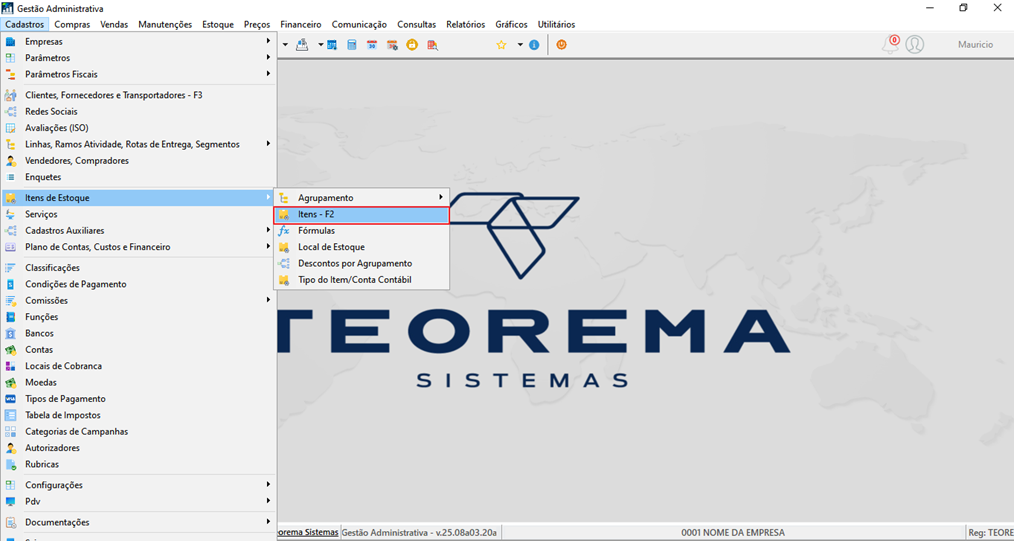The image size is (1014, 541).
Task: Select Vendedores, Compradores menu entry
Action: (138, 160)
